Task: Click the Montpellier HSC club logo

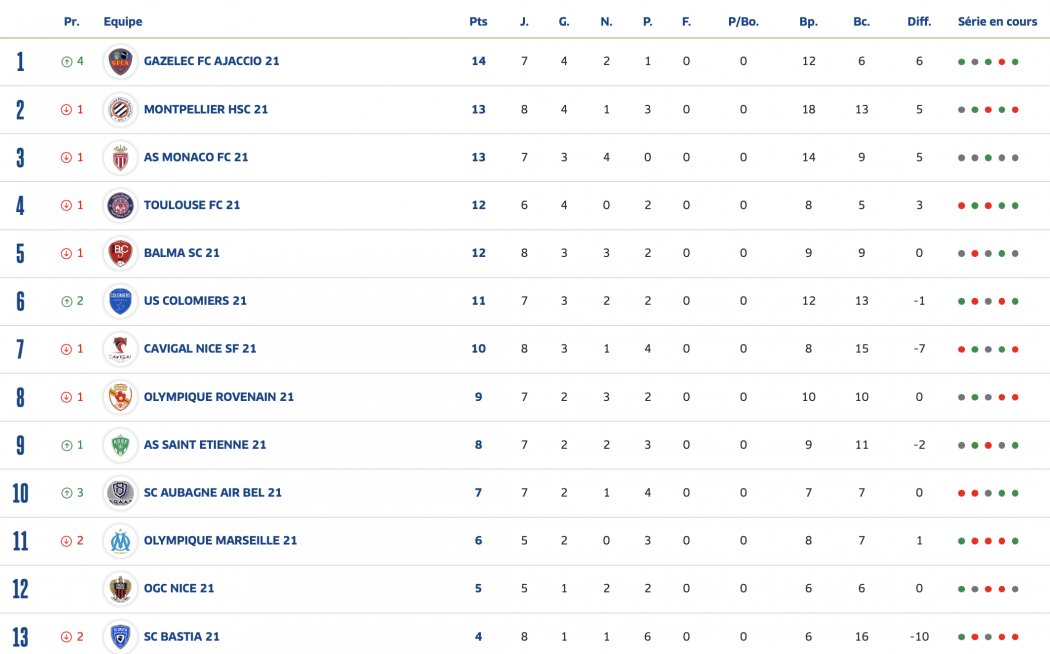Action: (121, 109)
